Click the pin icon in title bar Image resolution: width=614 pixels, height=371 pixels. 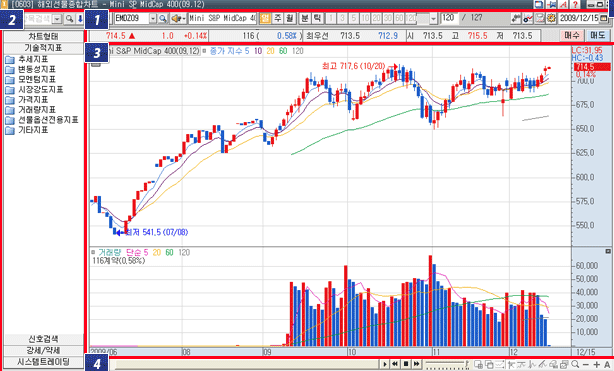[x=551, y=4]
